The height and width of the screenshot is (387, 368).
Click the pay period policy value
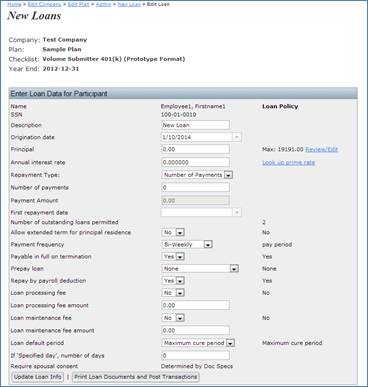pyautogui.click(x=277, y=244)
